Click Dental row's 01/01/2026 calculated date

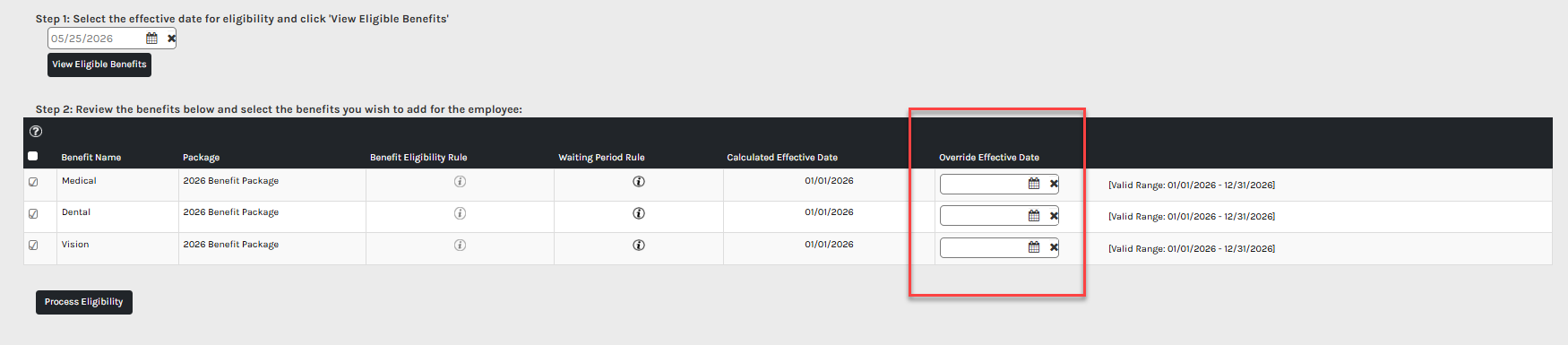pyautogui.click(x=829, y=212)
